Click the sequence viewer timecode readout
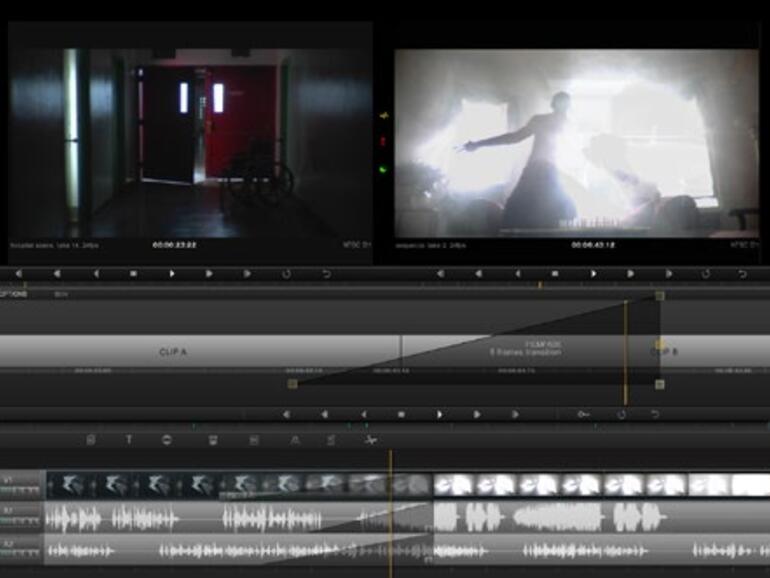 593,245
